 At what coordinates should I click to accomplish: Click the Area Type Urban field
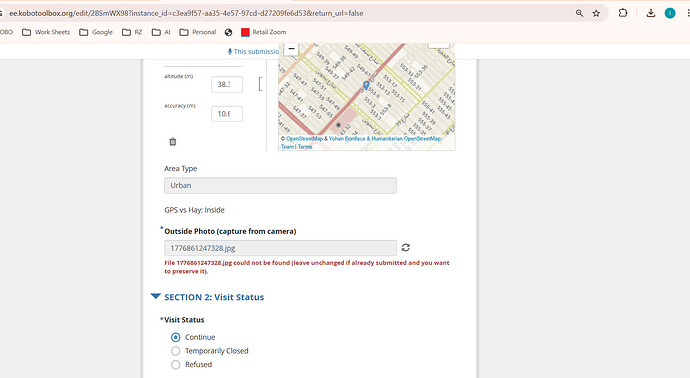click(x=280, y=186)
